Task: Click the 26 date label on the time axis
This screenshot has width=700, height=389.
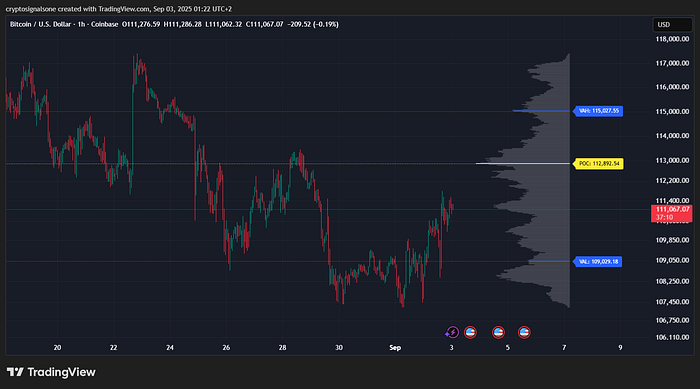Action: (226, 347)
